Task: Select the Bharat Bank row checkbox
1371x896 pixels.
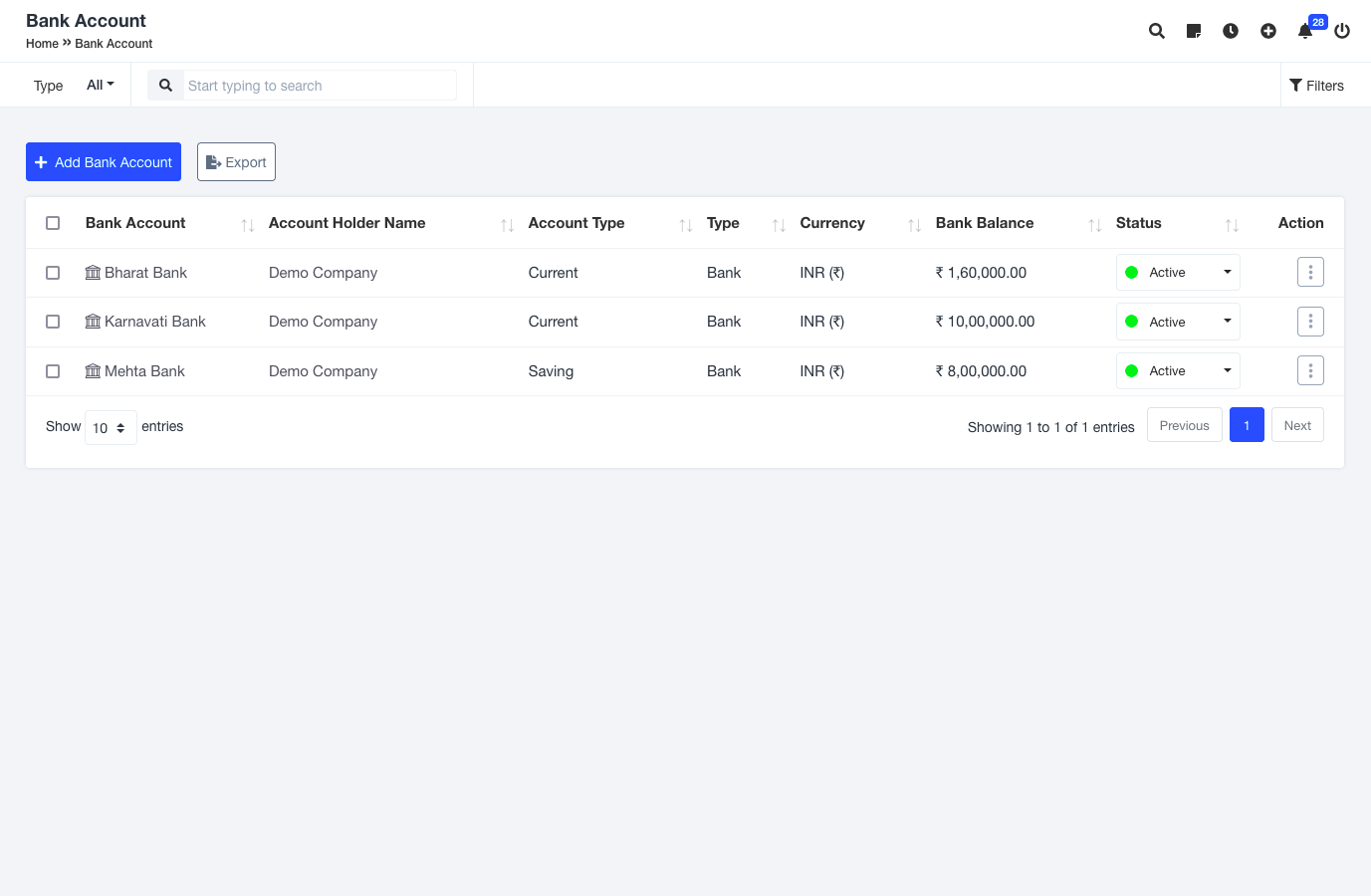Action: point(53,273)
